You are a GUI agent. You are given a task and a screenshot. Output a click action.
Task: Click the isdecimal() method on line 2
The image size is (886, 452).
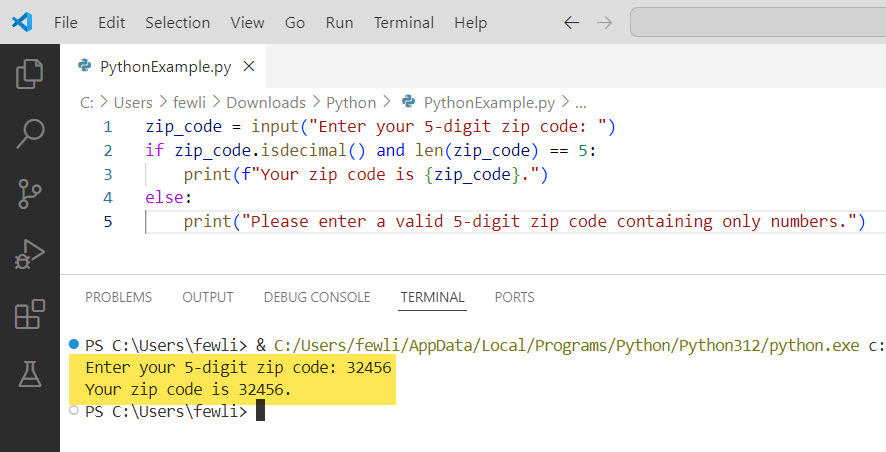click(x=313, y=151)
